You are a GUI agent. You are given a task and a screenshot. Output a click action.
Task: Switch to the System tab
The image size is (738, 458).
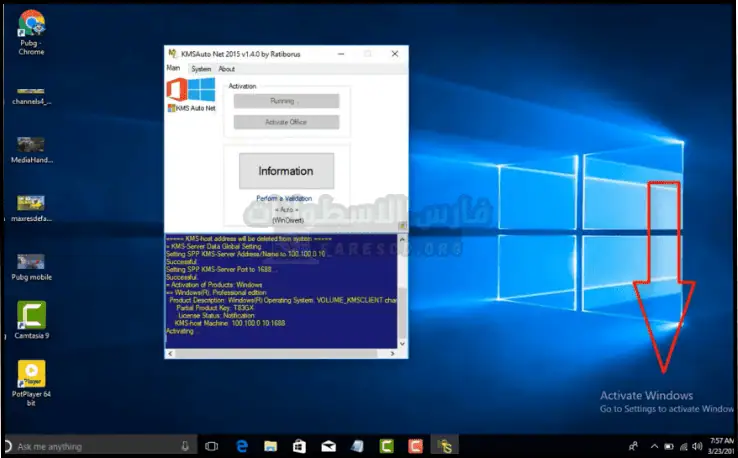point(201,69)
